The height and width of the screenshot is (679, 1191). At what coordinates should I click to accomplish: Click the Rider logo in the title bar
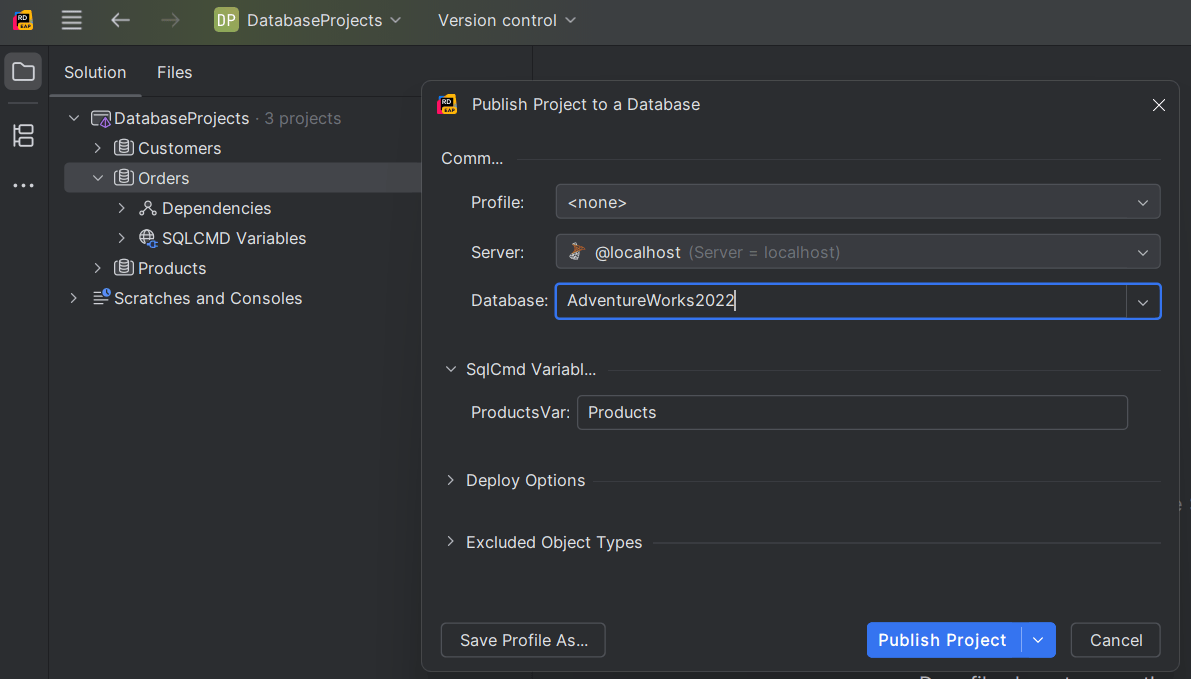(23, 20)
